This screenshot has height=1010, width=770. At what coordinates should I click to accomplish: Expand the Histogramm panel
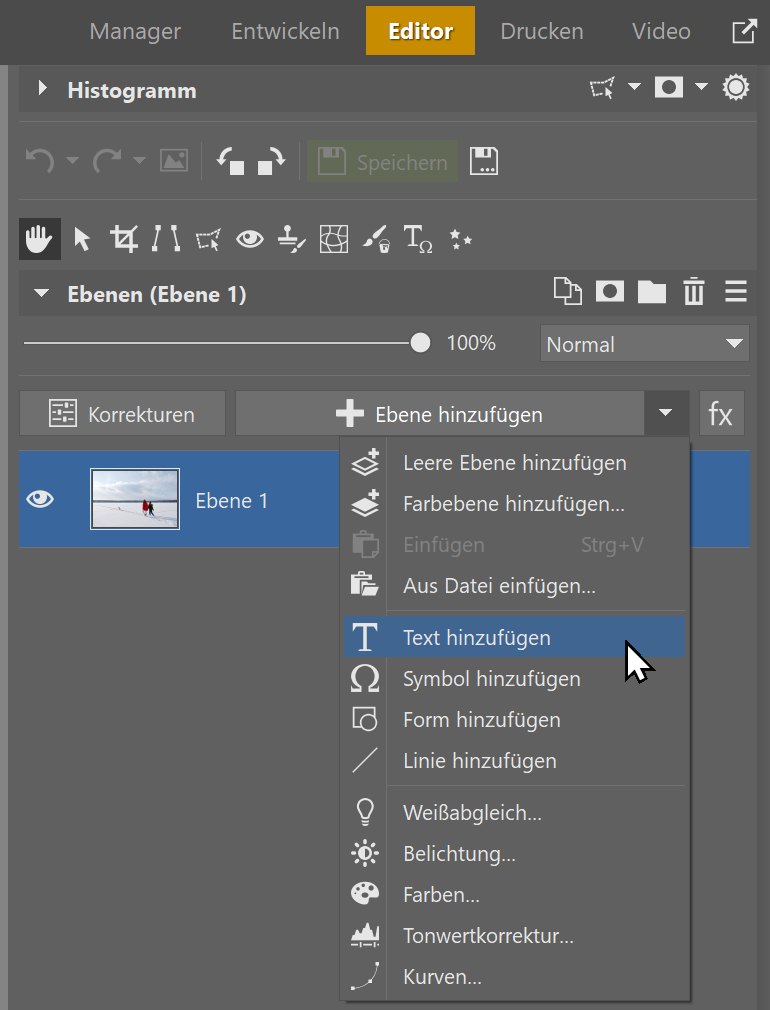click(42, 89)
